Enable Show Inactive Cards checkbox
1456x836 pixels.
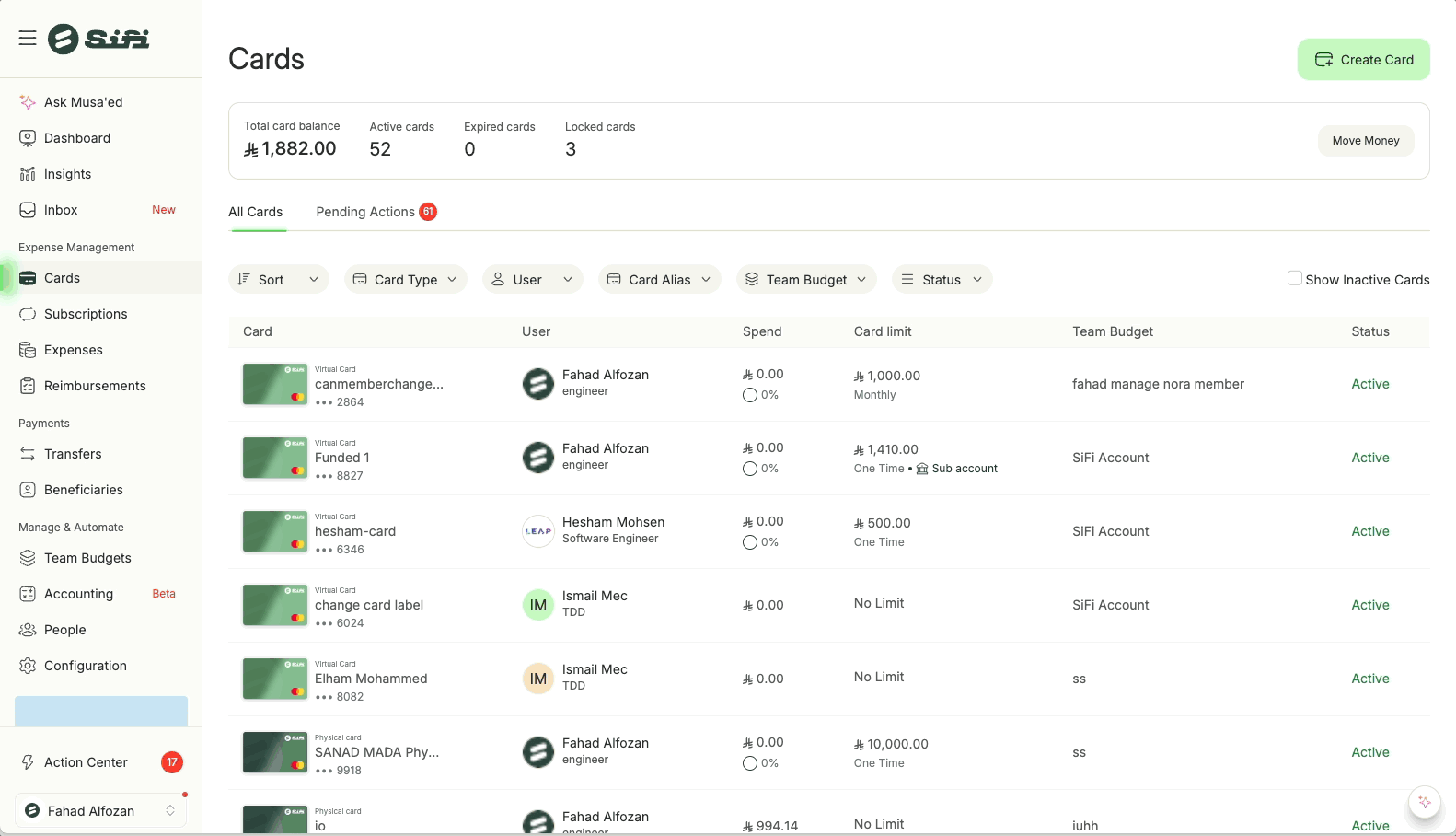1294,278
